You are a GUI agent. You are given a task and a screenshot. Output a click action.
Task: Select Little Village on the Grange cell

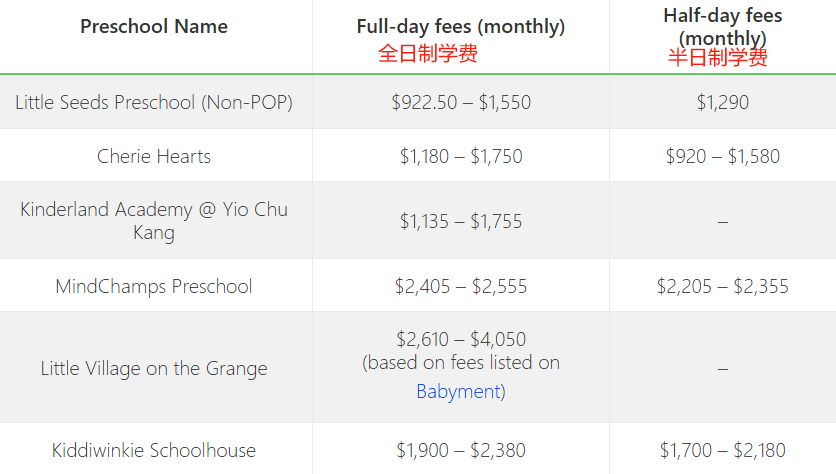pyautogui.click(x=154, y=368)
